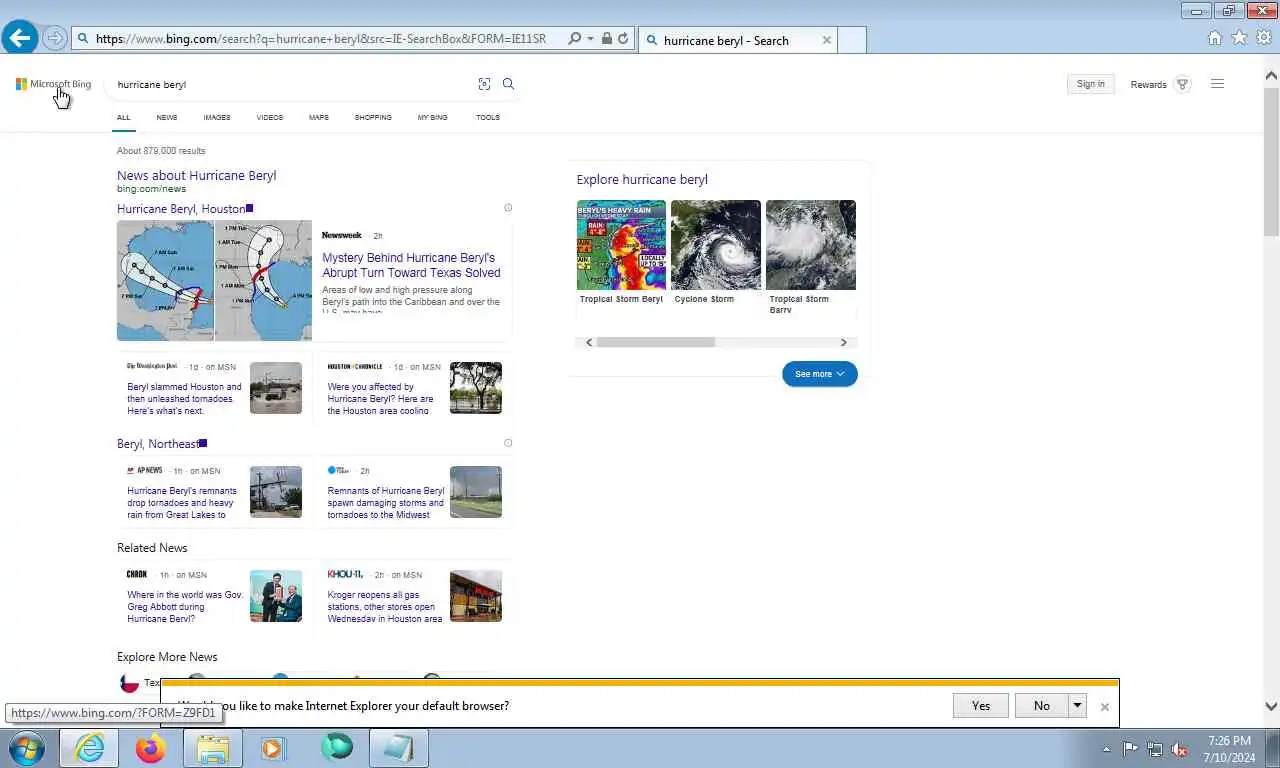This screenshot has height=768, width=1280.
Task: Open AP News remnants drop tornadoes article
Action: (x=182, y=502)
